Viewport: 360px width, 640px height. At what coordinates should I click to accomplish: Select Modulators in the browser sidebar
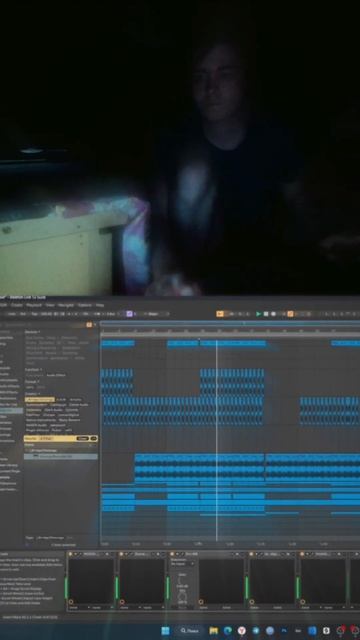click(x=8, y=398)
